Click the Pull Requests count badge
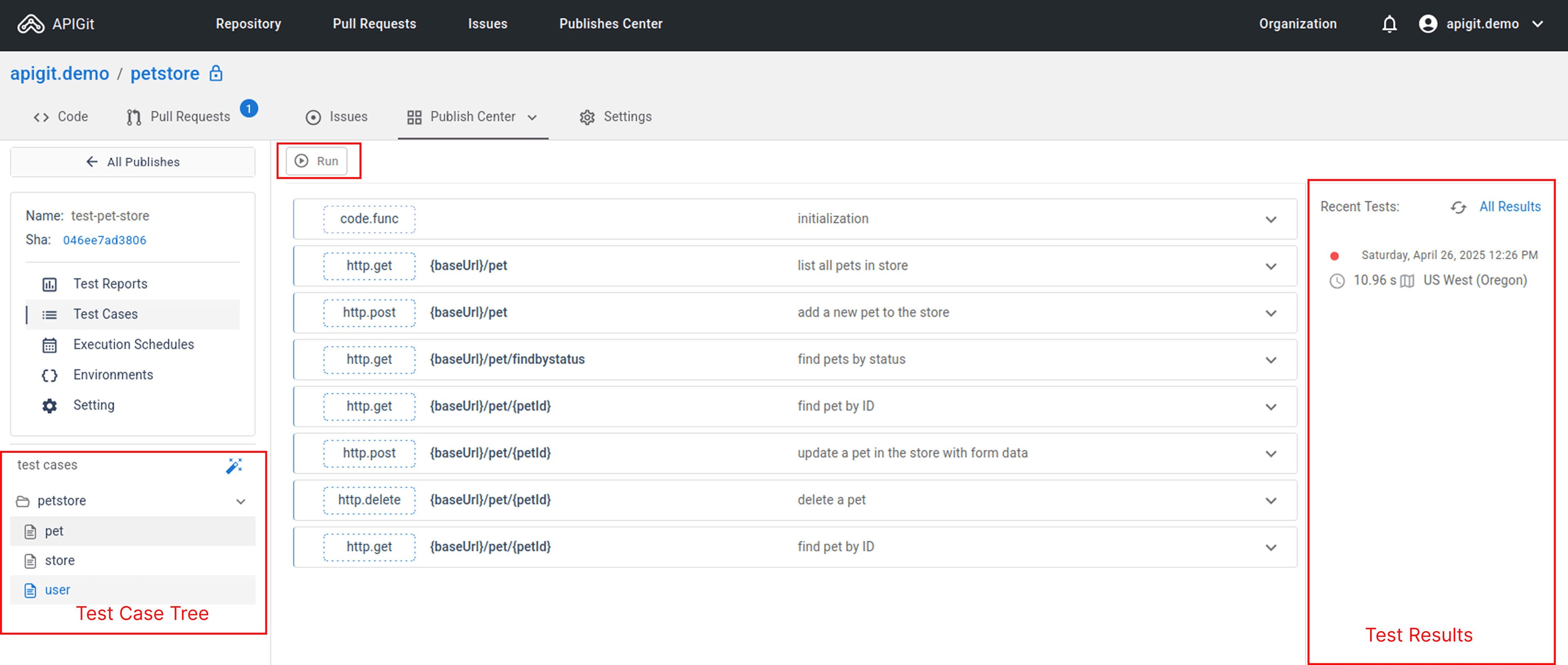This screenshot has width=1568, height=665. click(x=248, y=108)
